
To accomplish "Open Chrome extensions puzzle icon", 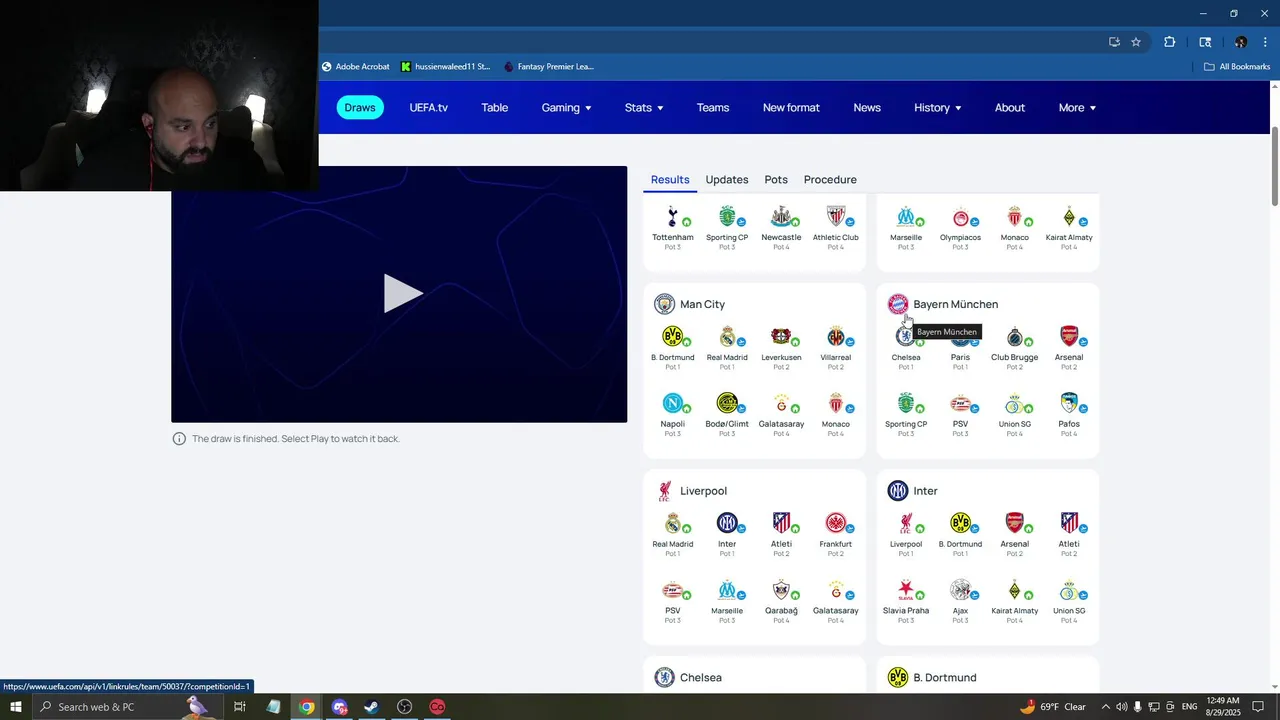I will click(x=1169, y=42).
